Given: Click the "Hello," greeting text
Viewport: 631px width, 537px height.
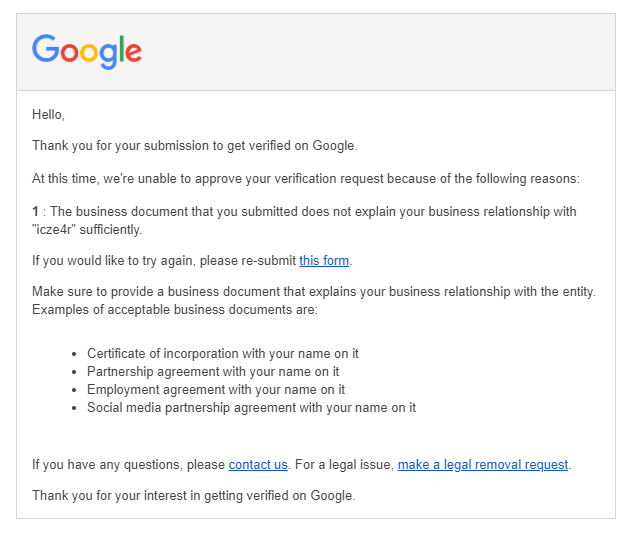Looking at the screenshot, I should (48, 115).
